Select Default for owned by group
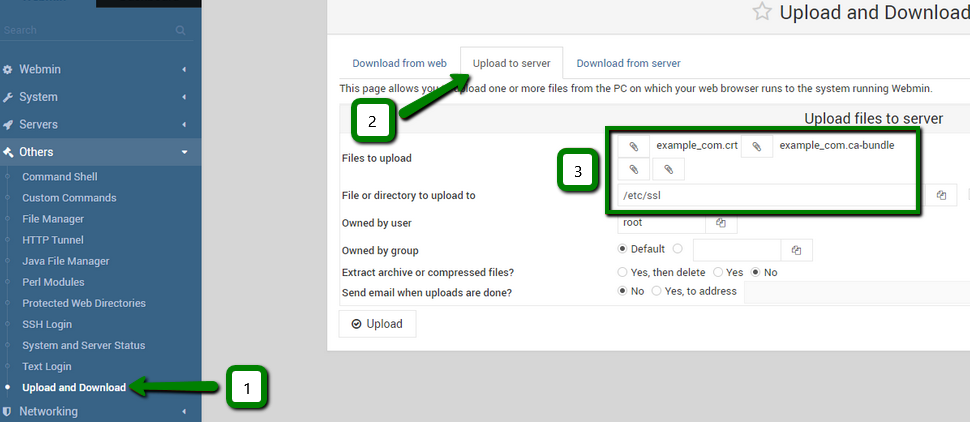Viewport: 970px width, 422px height. click(x=622, y=249)
